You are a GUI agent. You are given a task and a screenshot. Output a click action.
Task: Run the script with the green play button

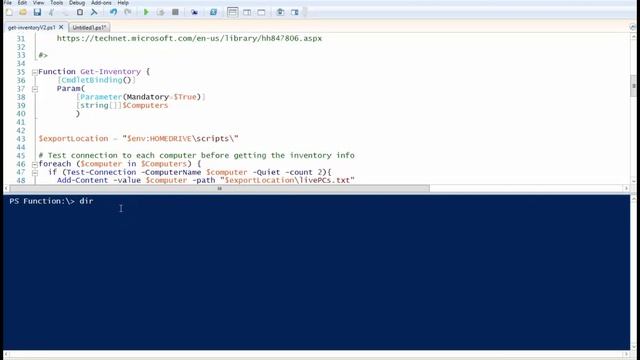pyautogui.click(x=146, y=12)
